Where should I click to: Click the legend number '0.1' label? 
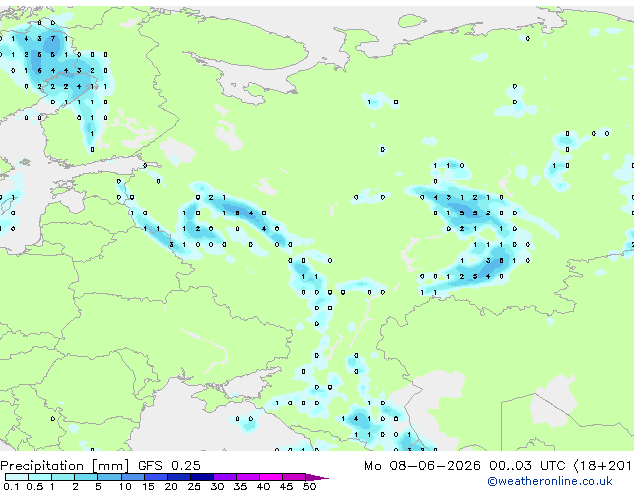(11, 486)
